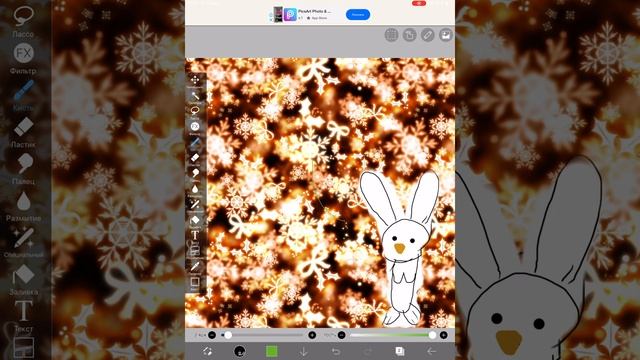Open the layers panel icon
Image resolution: width=640 pixels, height=360 pixels.
tap(400, 351)
